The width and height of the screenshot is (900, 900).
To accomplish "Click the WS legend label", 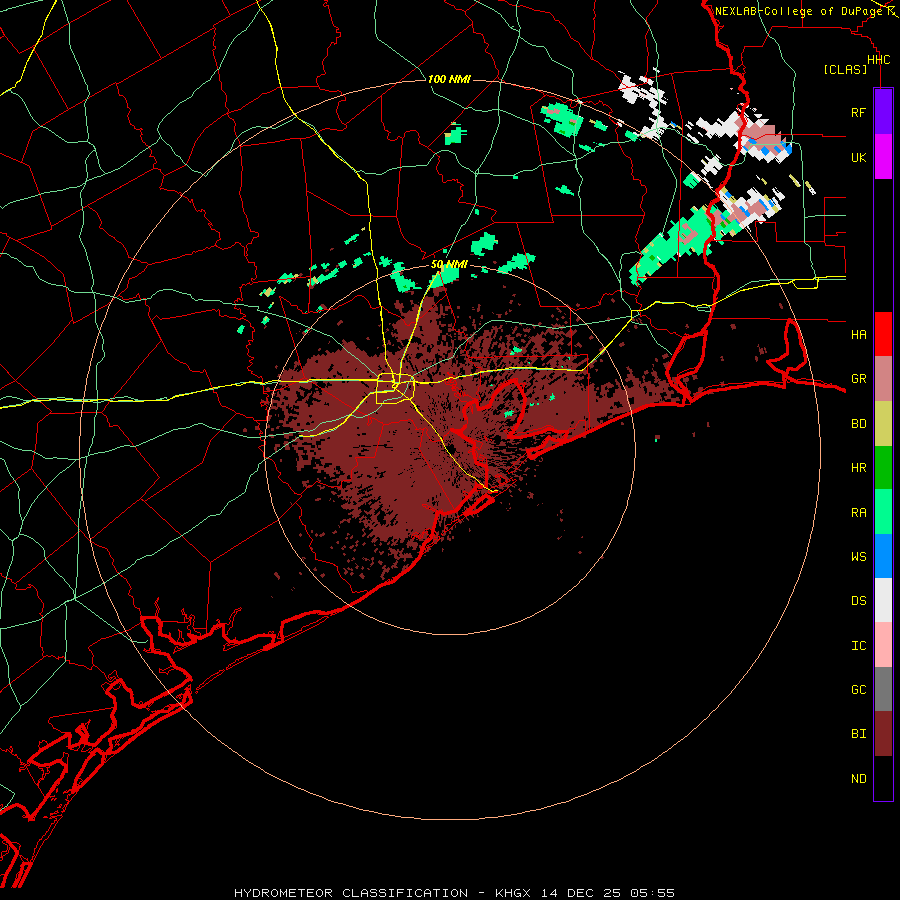I will tap(858, 556).
